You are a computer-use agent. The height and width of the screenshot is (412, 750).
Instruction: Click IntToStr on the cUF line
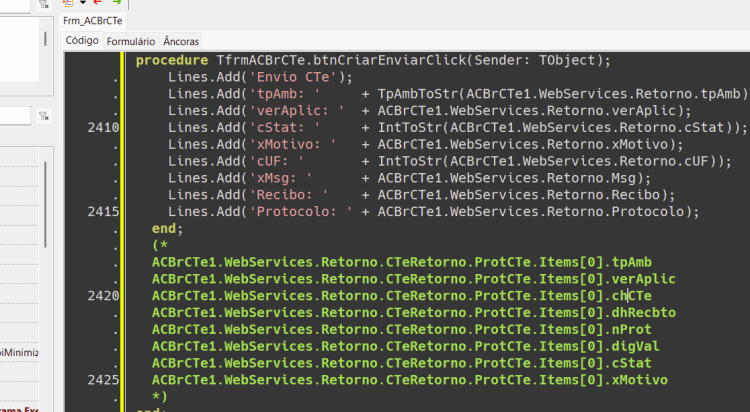409,161
